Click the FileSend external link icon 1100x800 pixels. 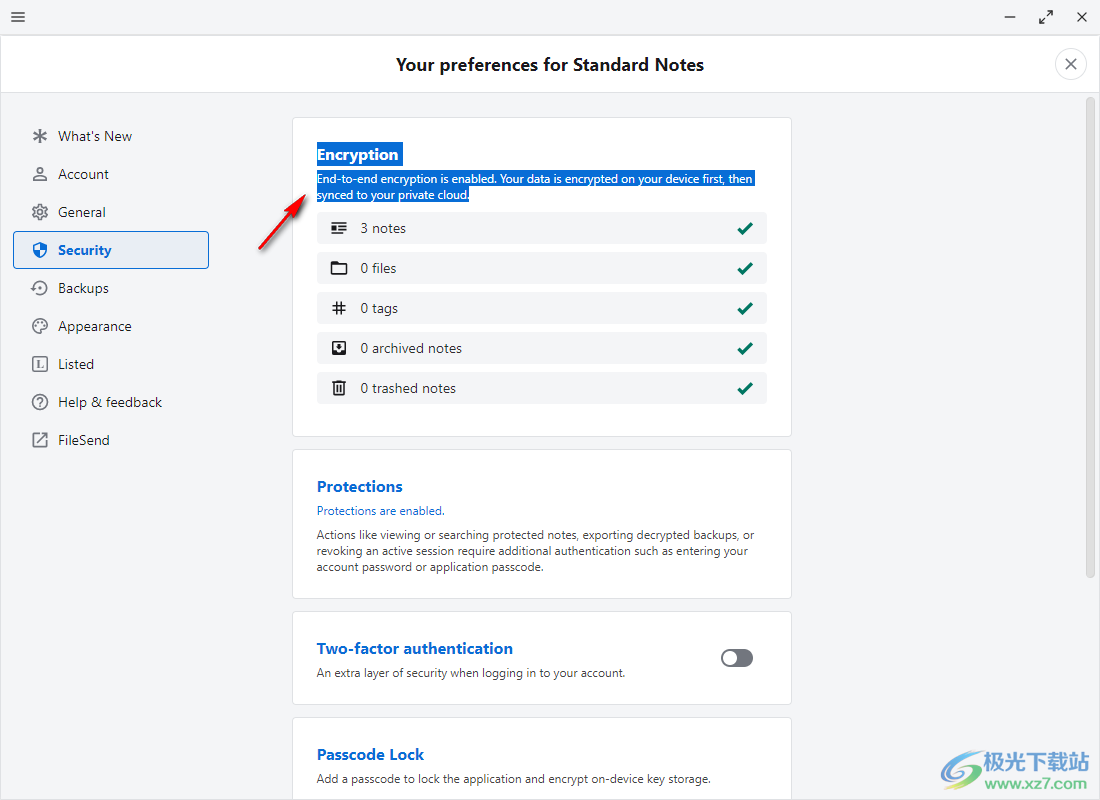(x=40, y=440)
